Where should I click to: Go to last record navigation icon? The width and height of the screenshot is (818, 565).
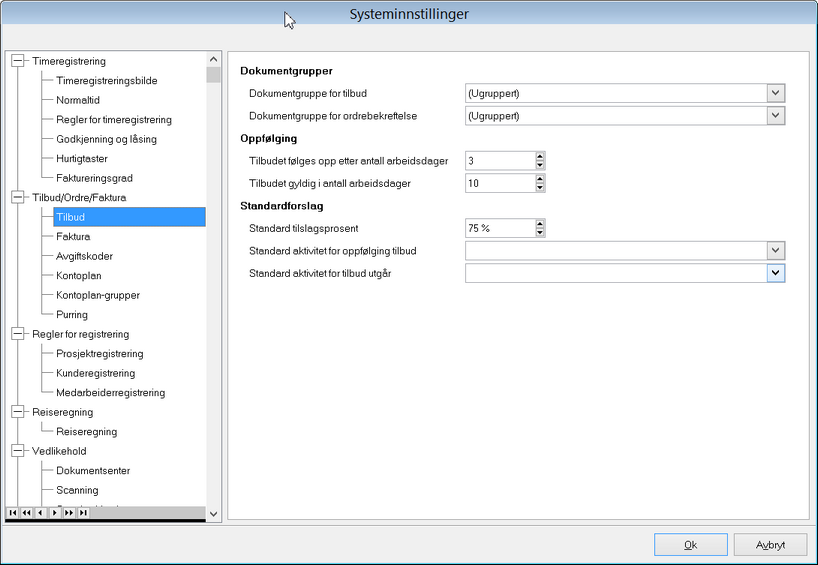point(83,513)
